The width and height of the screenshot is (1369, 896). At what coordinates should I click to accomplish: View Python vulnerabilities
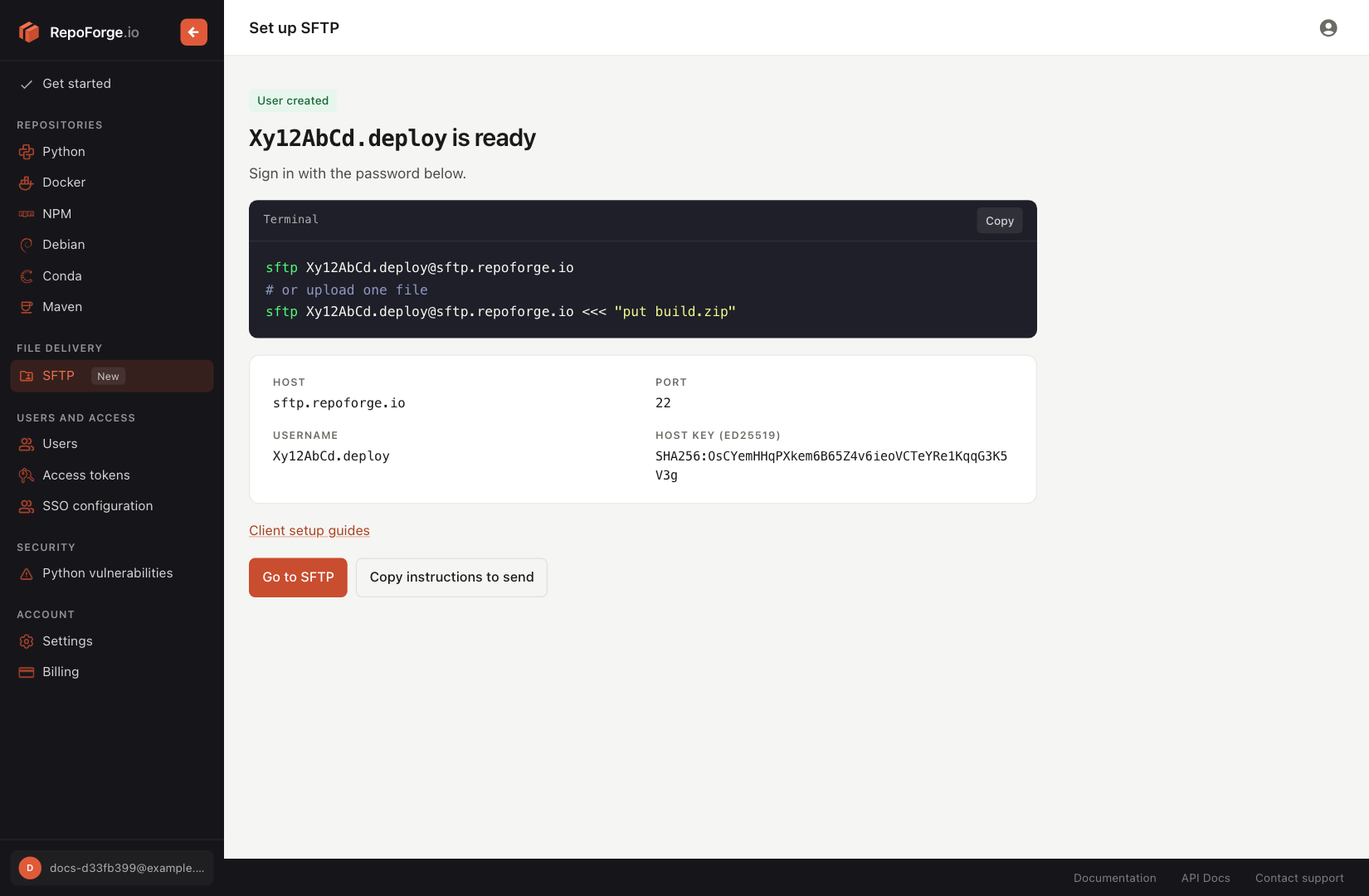112,573
